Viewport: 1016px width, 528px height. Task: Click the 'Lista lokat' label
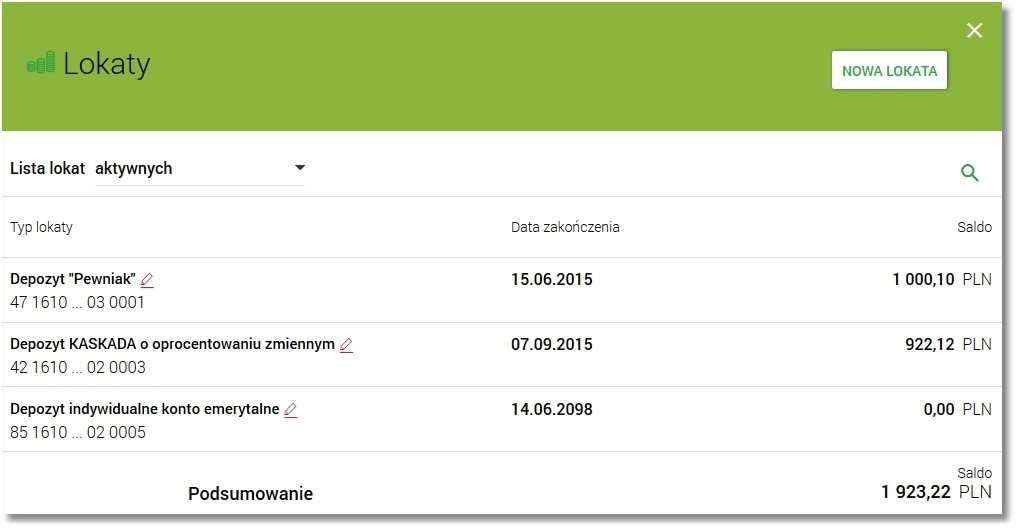(x=47, y=168)
